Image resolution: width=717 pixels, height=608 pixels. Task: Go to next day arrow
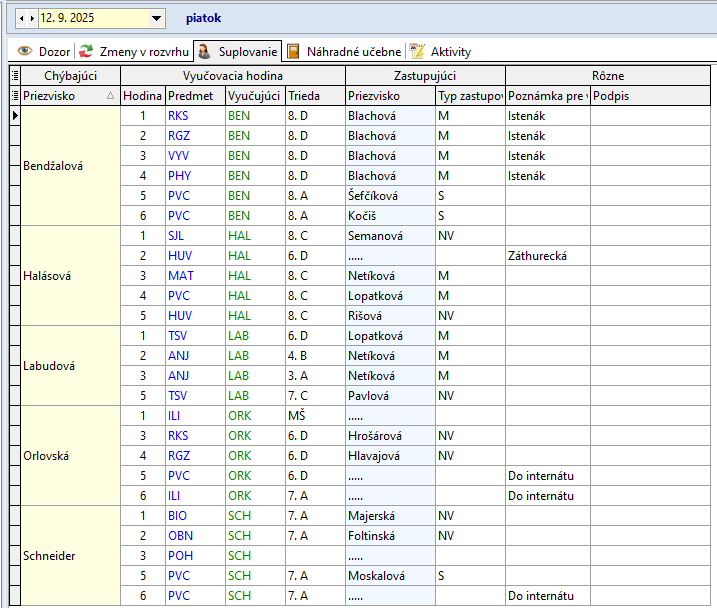pos(32,18)
